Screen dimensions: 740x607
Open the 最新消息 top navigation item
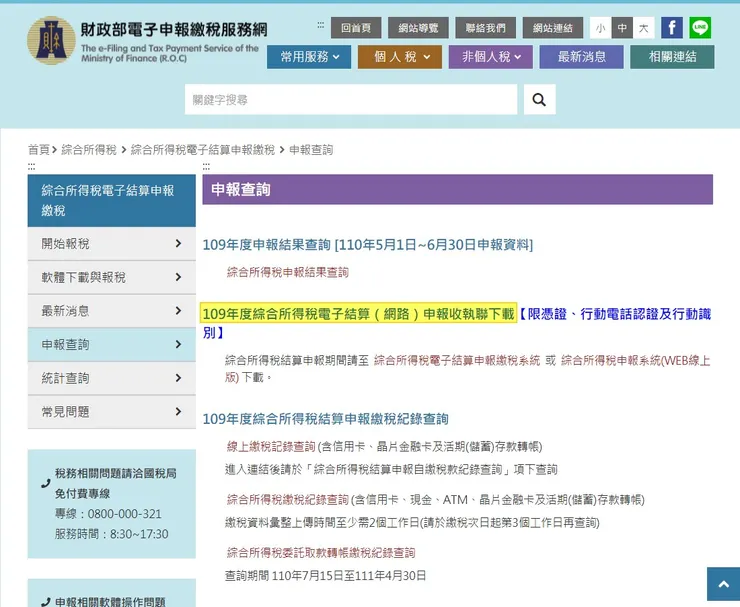(581, 57)
